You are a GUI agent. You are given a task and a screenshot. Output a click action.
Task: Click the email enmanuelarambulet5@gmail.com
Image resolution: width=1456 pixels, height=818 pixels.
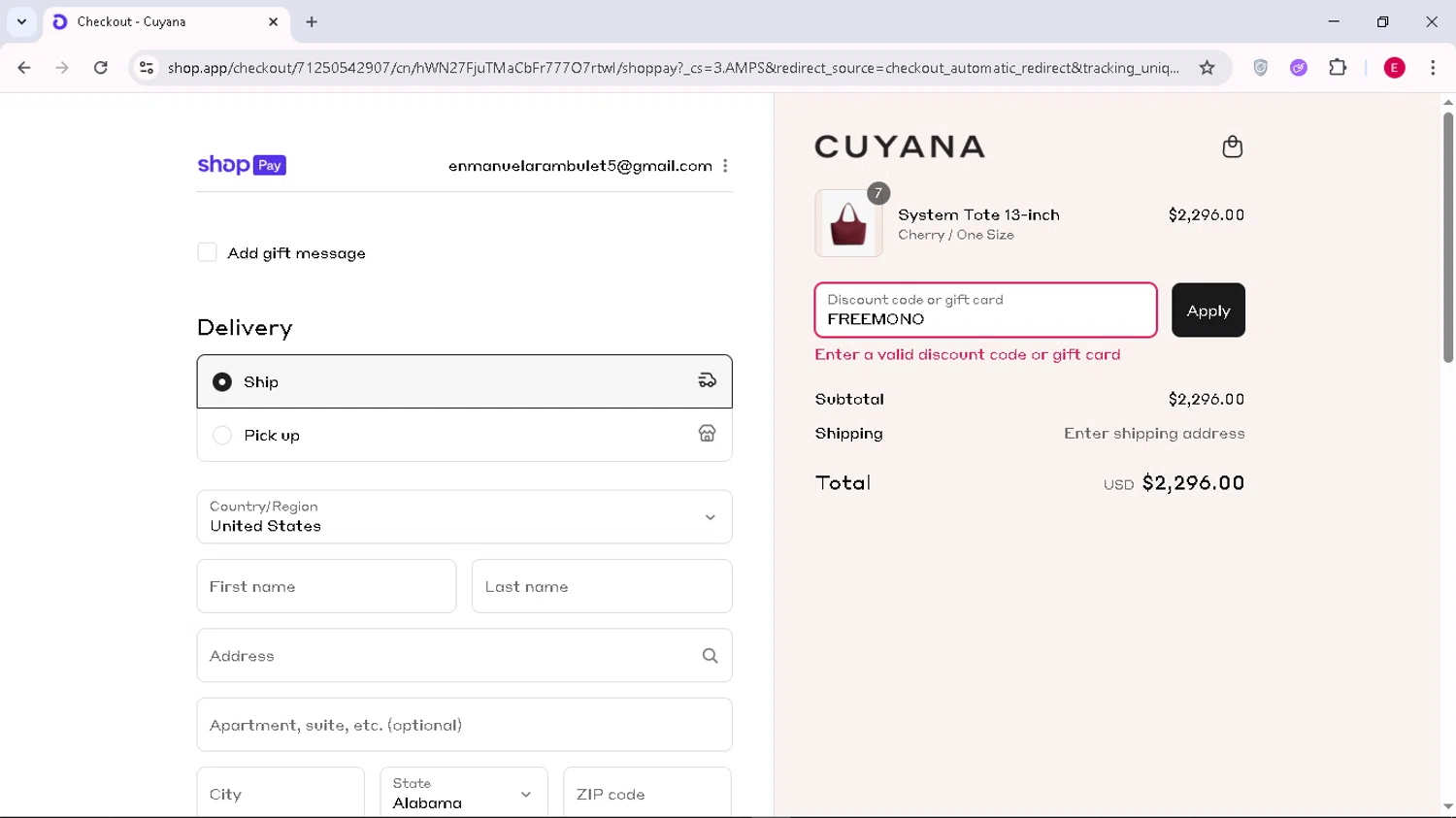[x=580, y=166]
